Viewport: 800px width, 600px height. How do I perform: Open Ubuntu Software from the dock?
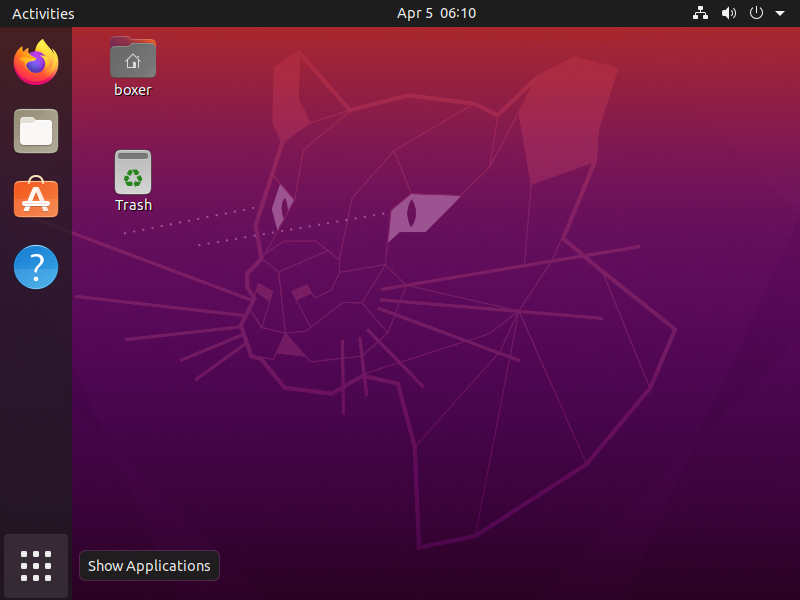point(36,197)
